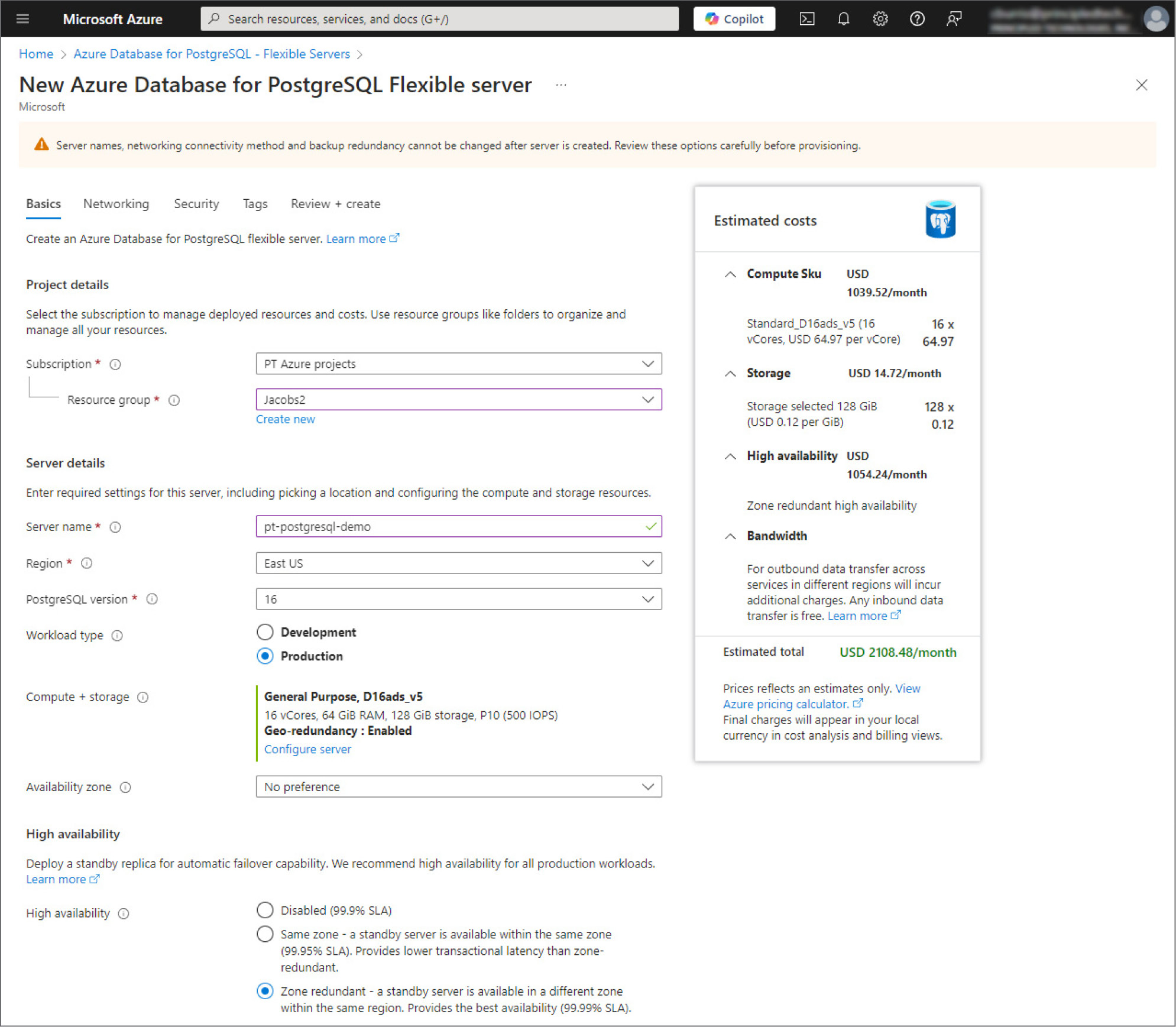Collapse the Compute Sku cost section
Viewport: 1176px width, 1027px height.
pyautogui.click(x=730, y=274)
